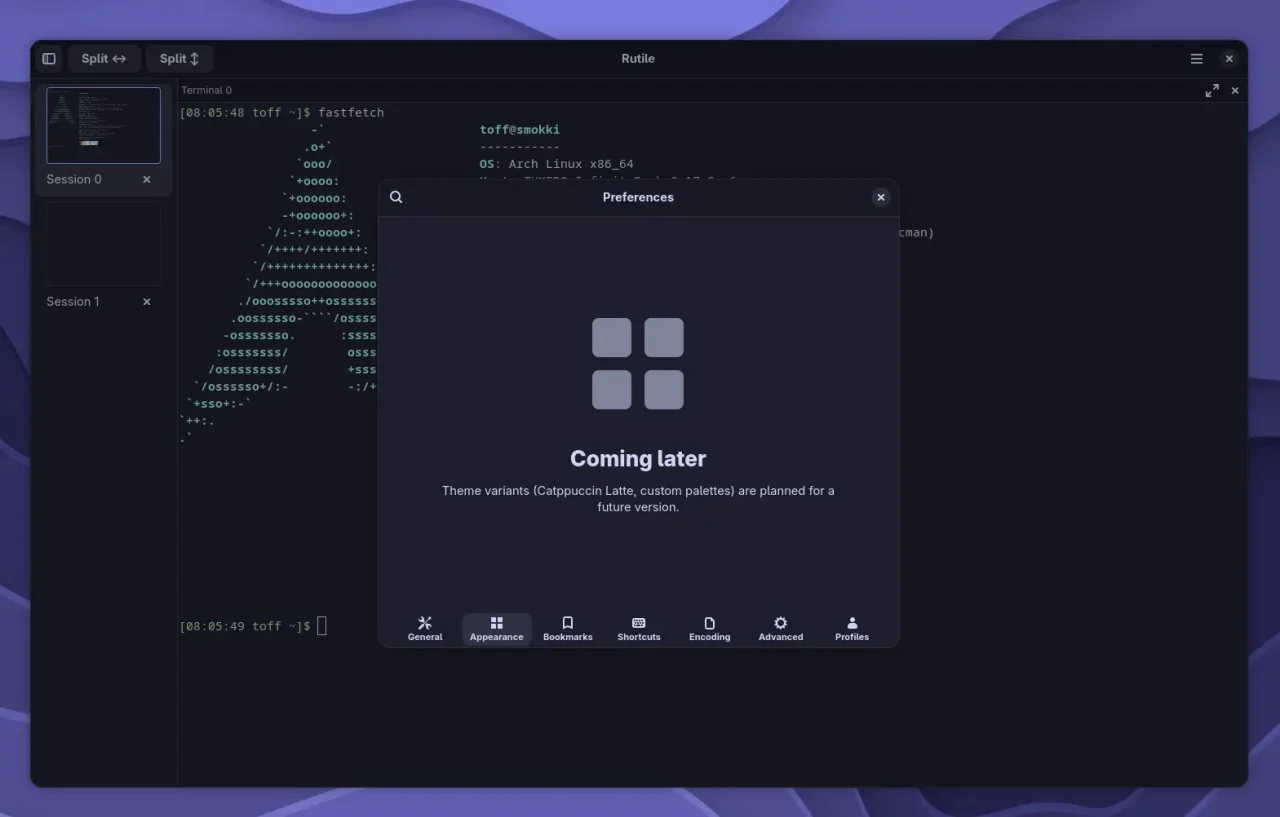The image size is (1280, 817).
Task: Open the Profiles tab
Action: [x=852, y=629]
